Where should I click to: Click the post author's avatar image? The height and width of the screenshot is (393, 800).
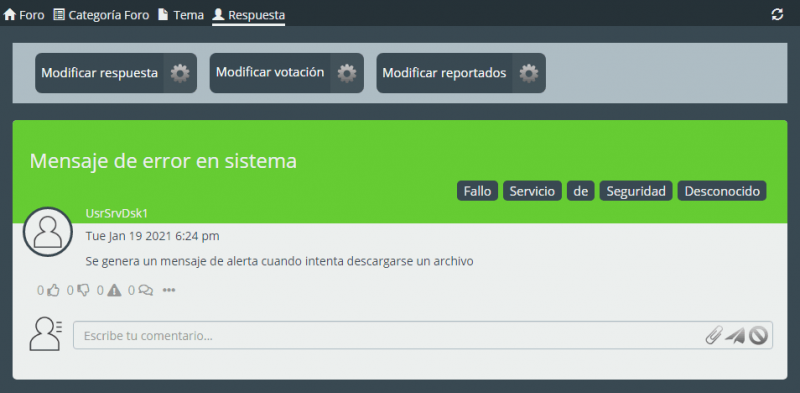pyautogui.click(x=47, y=232)
